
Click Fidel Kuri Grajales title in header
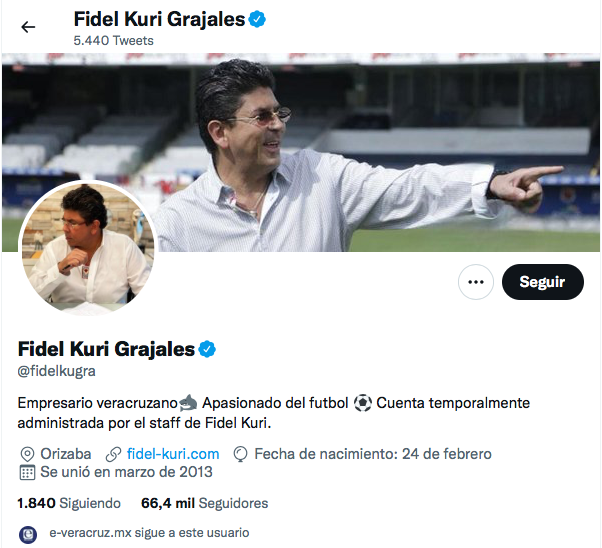159,19
